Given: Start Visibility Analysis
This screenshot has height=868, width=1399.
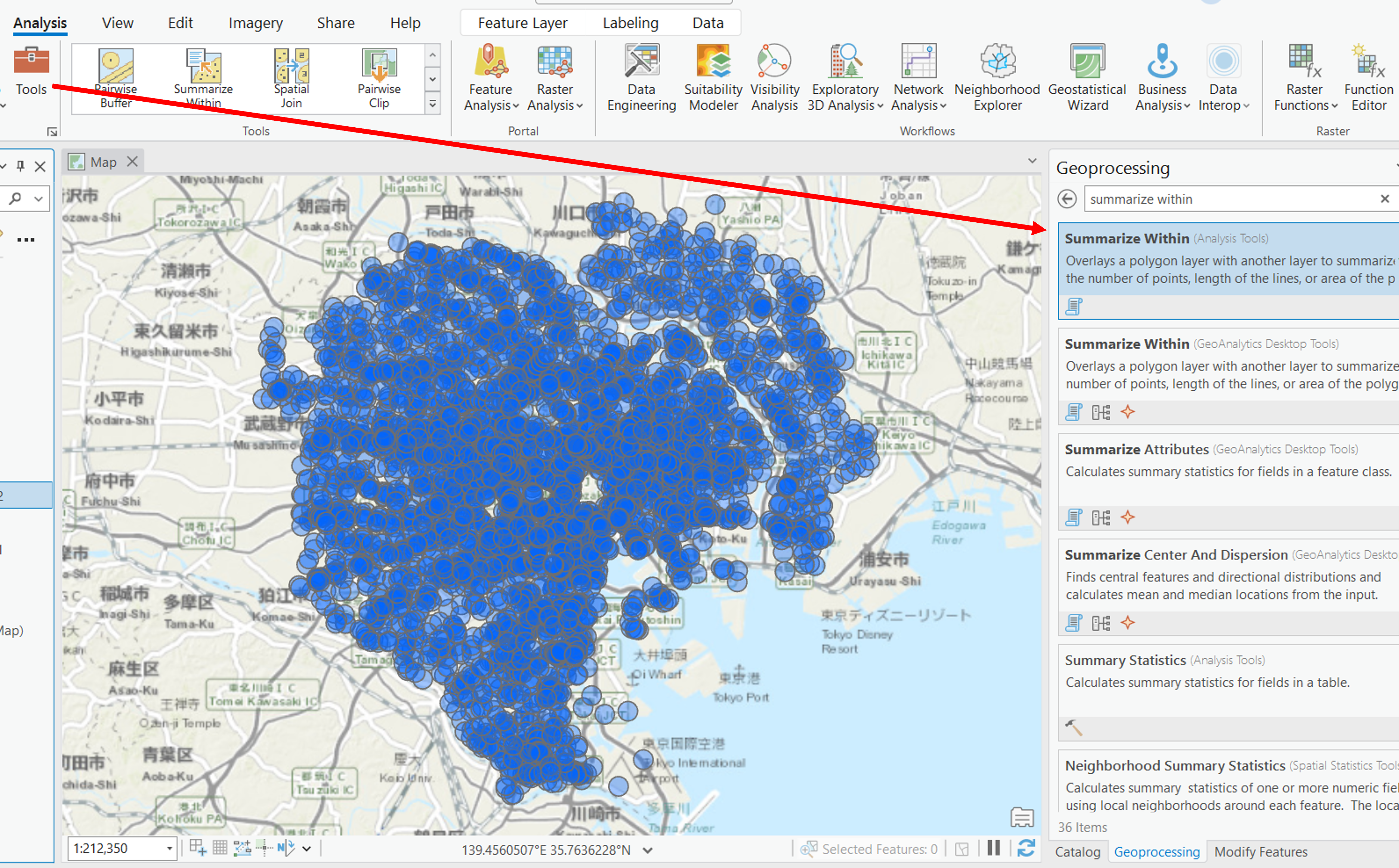Looking at the screenshot, I should click(x=775, y=78).
